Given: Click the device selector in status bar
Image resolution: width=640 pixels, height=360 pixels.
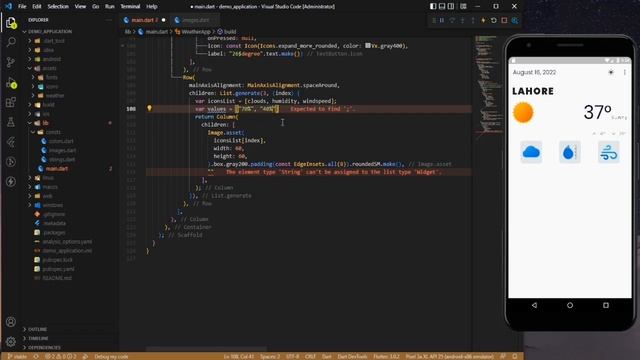Looking at the screenshot, I should coord(449,356).
